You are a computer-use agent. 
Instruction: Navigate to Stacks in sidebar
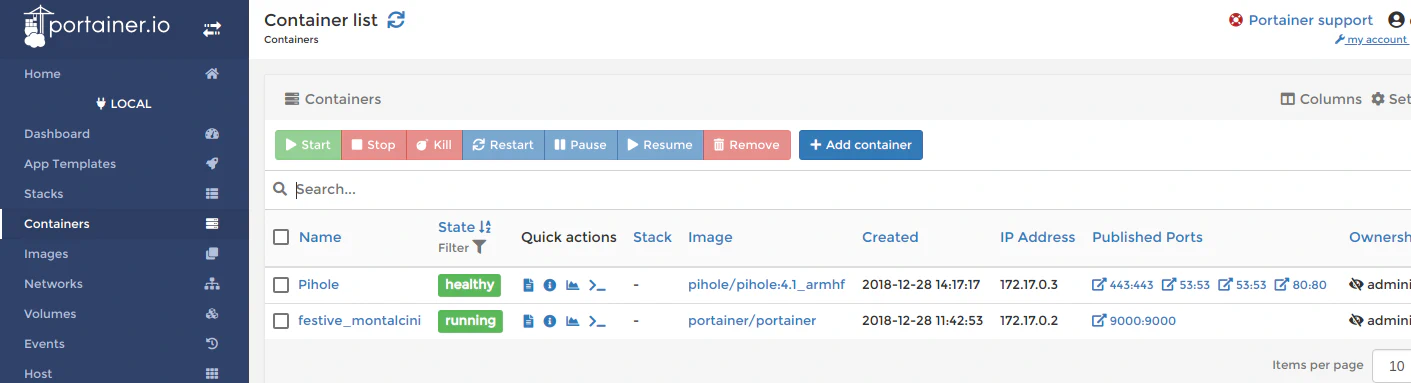[x=43, y=194]
